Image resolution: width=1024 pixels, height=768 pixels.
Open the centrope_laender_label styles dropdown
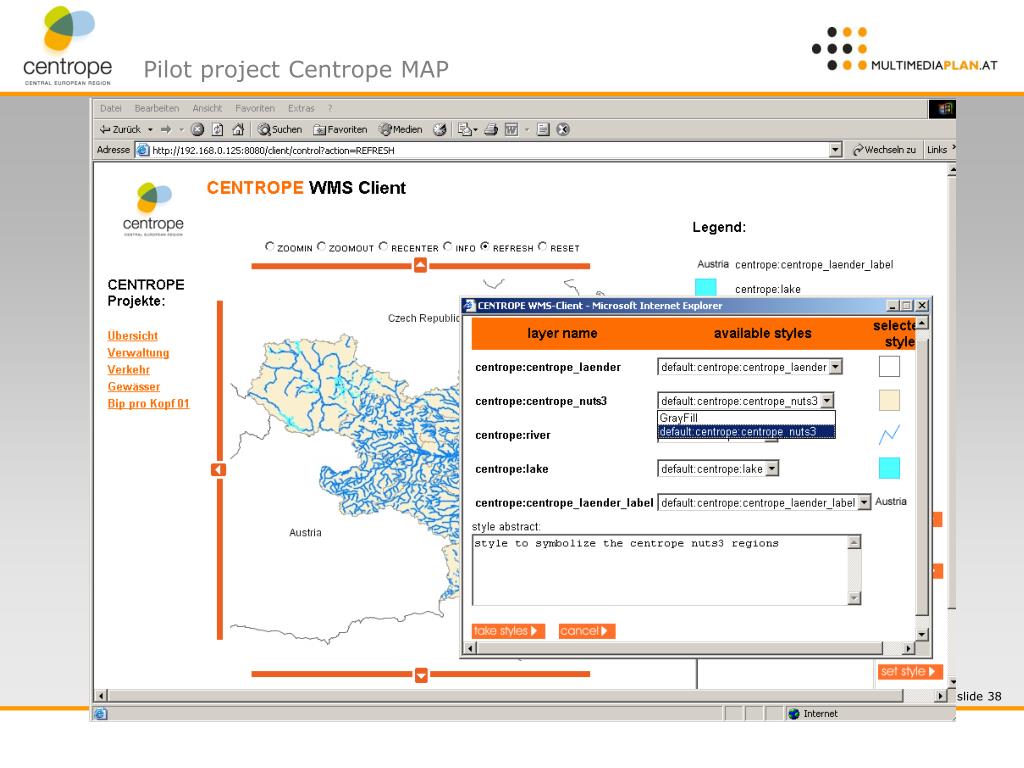(865, 502)
